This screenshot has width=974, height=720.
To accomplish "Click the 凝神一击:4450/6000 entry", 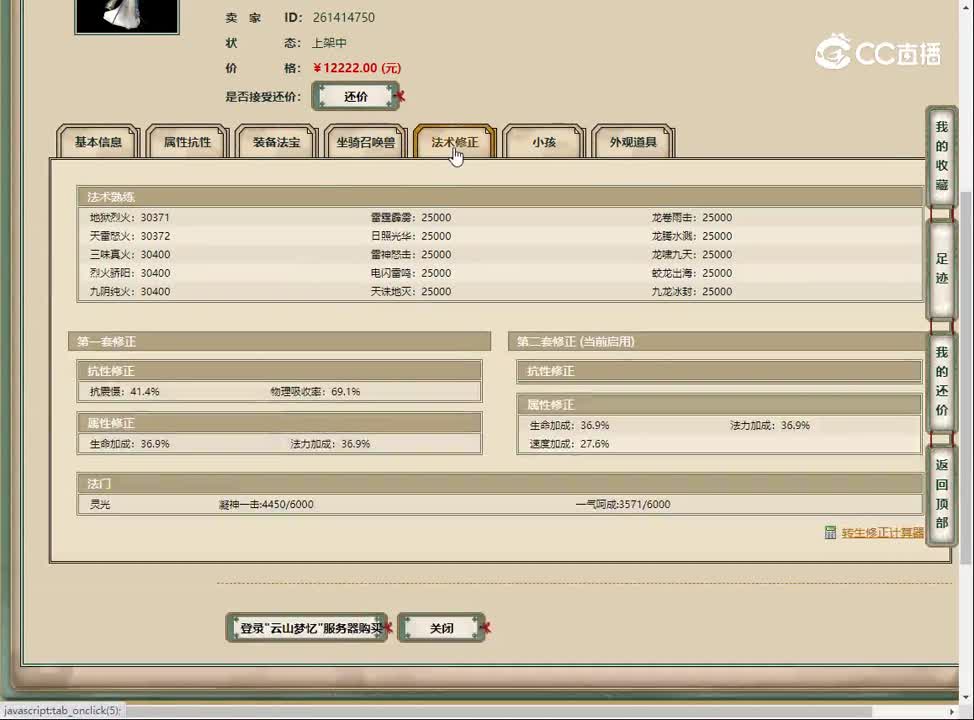I will (x=266, y=504).
